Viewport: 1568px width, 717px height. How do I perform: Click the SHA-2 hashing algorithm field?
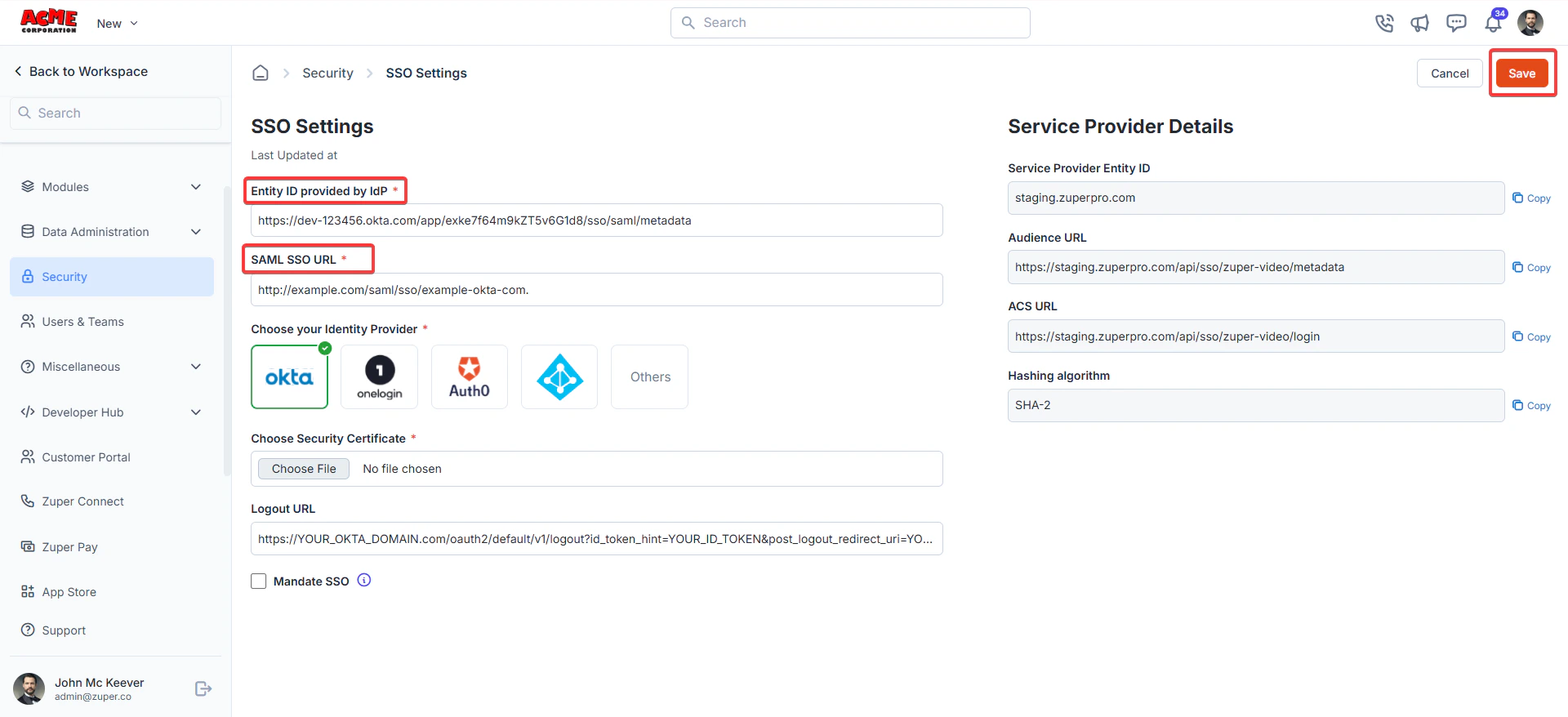tap(1256, 405)
